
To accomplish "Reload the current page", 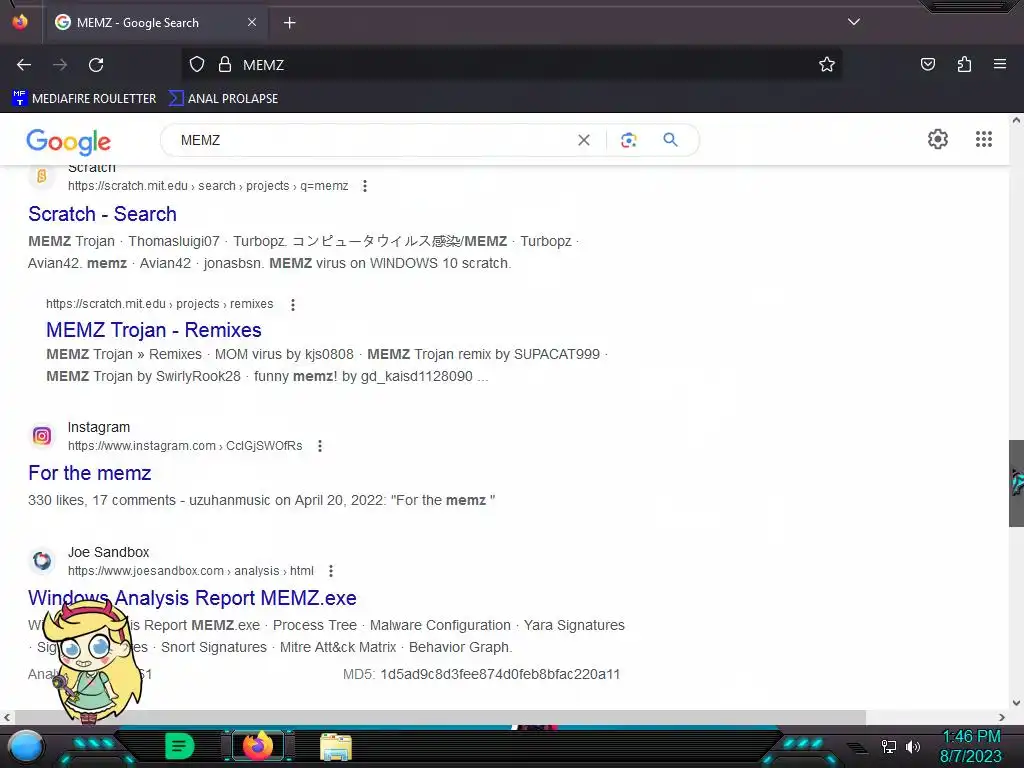I will 96,65.
